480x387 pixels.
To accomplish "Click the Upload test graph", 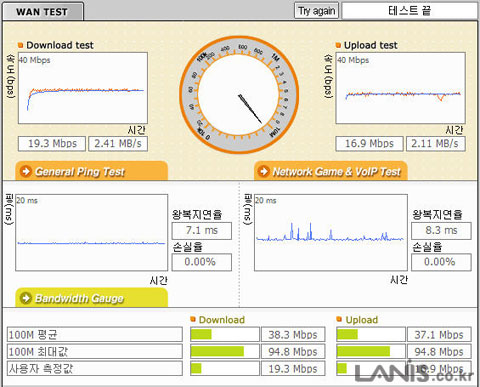I will point(400,88).
